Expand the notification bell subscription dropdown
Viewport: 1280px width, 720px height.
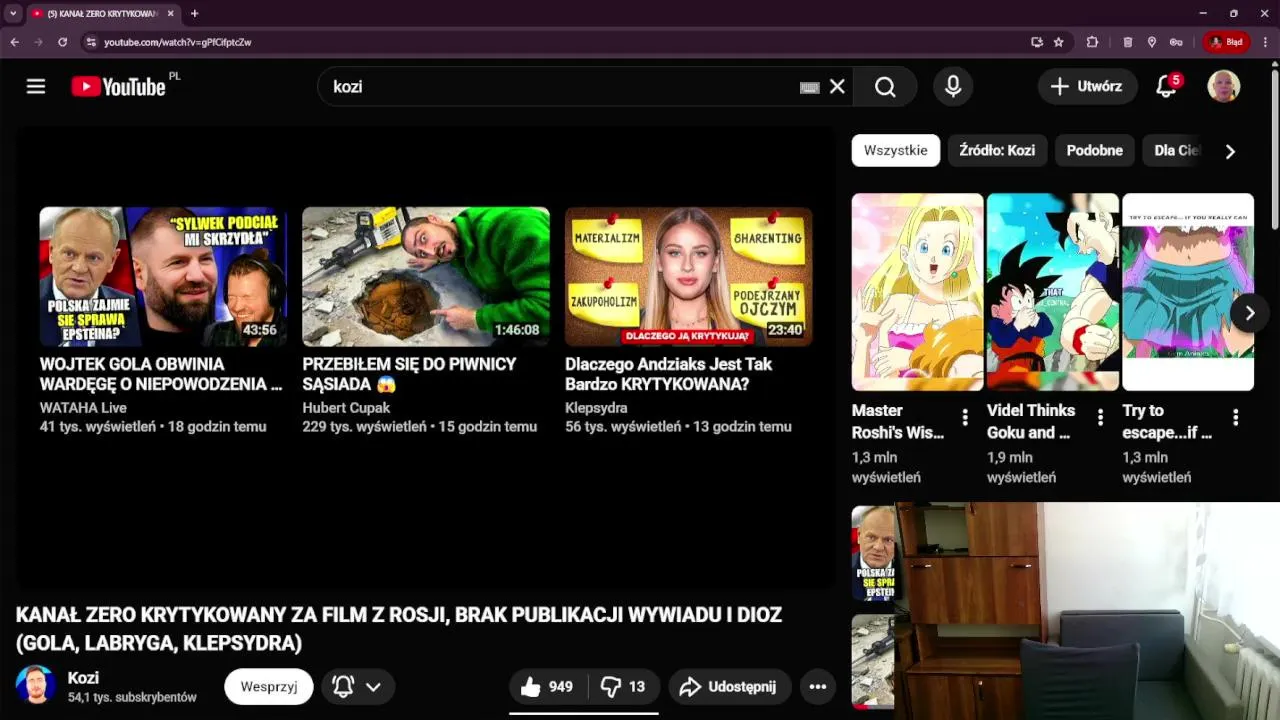pos(373,687)
